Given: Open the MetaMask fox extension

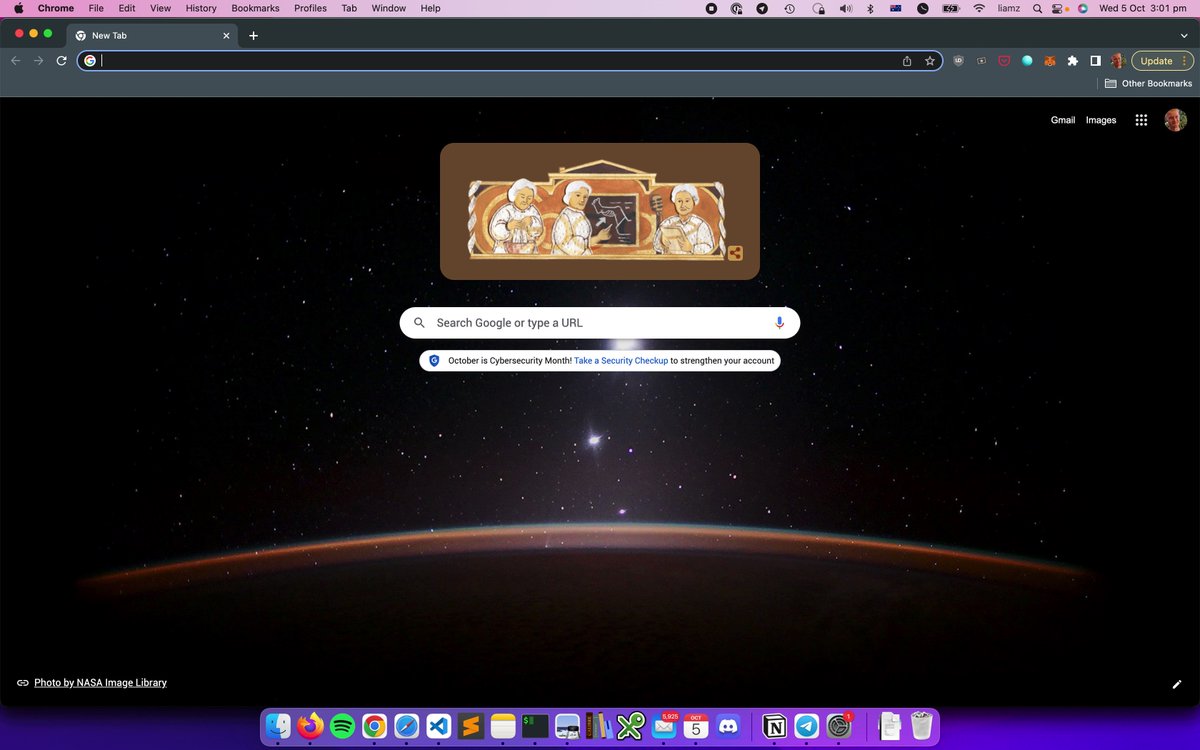Looking at the screenshot, I should point(1050,61).
